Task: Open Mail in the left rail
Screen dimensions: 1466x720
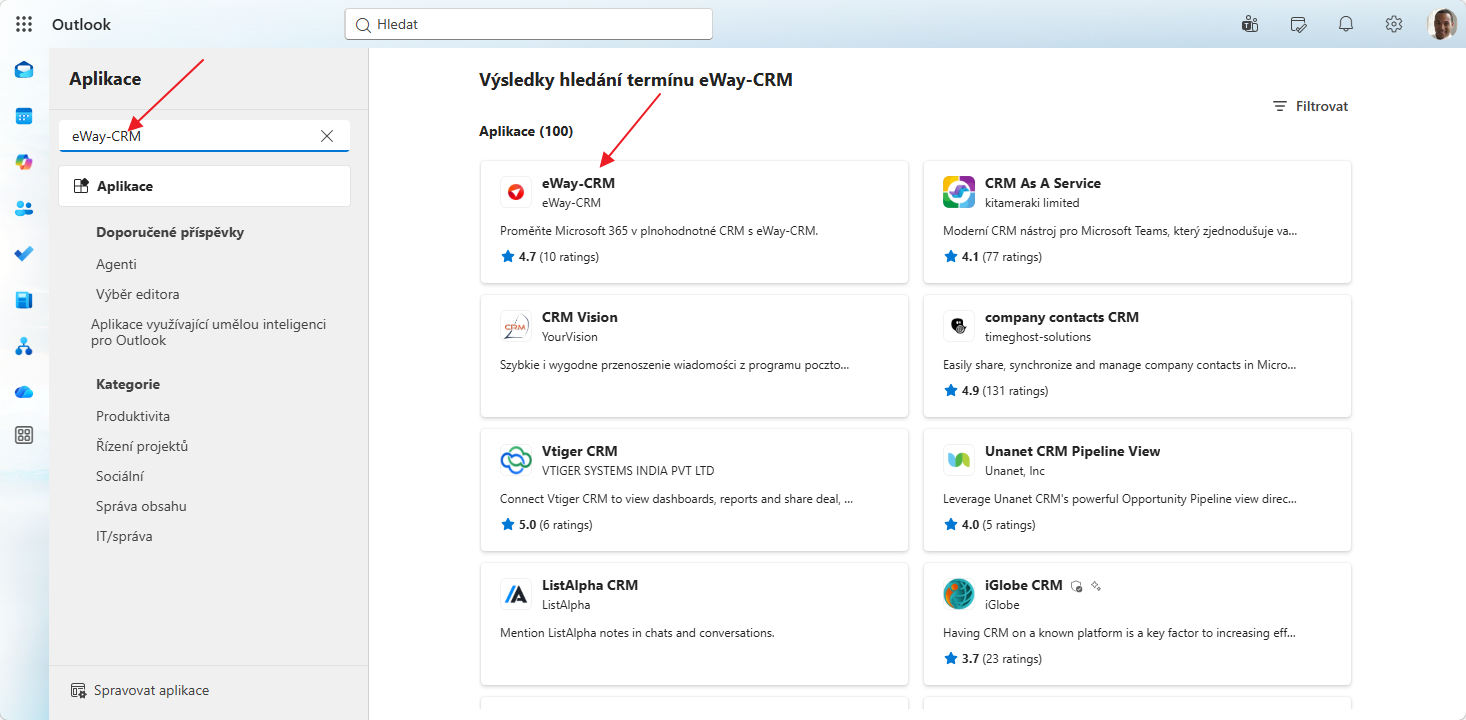Action: tap(24, 70)
